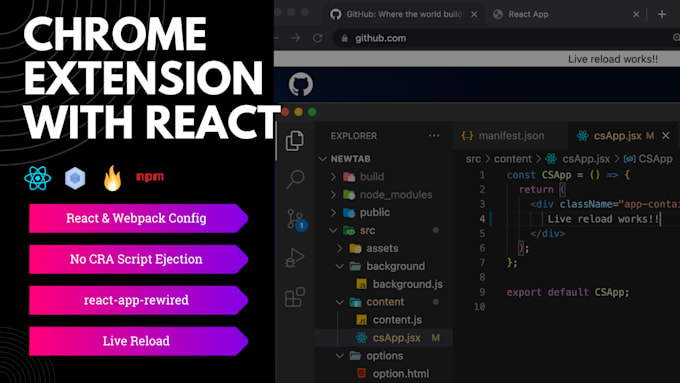Expand the public folder chevron
Image resolution: width=680 pixels, height=383 pixels.
pos(333,213)
